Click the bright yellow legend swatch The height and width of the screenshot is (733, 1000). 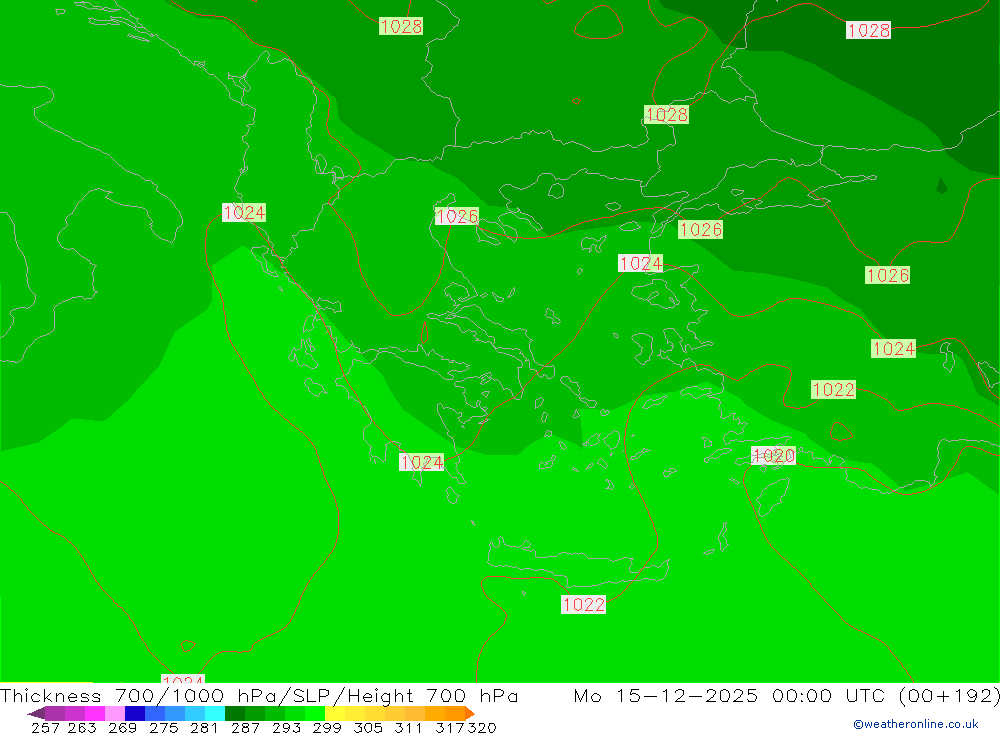tap(335, 713)
